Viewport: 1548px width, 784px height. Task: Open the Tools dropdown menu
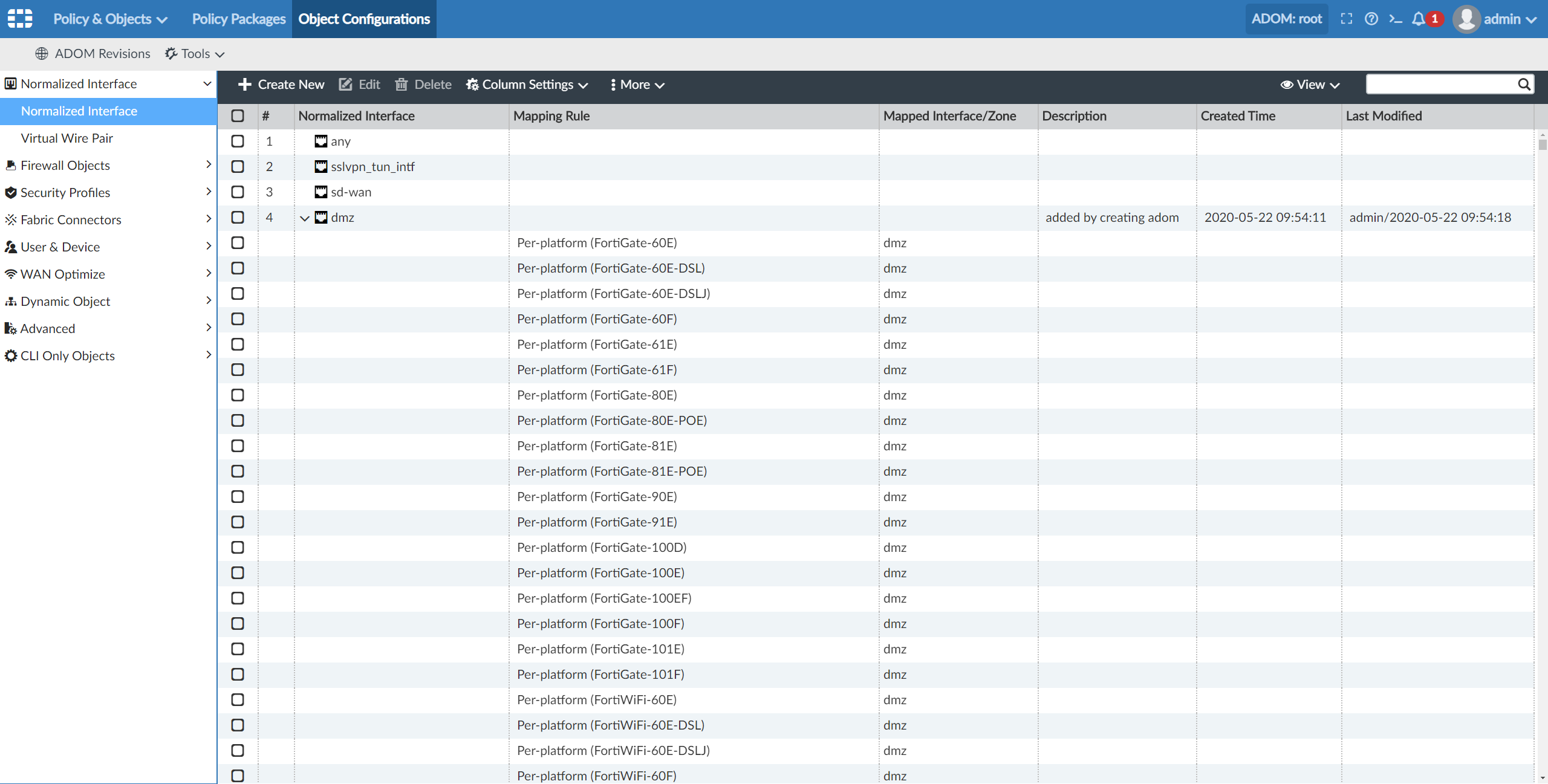[195, 54]
